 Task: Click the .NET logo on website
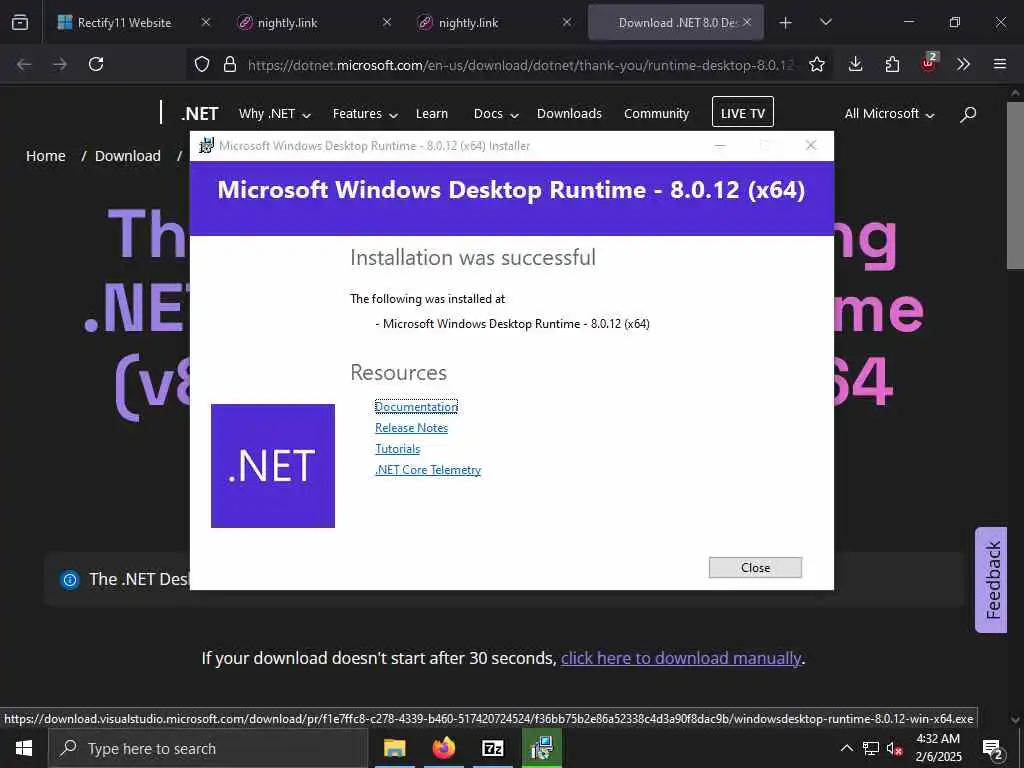point(199,114)
